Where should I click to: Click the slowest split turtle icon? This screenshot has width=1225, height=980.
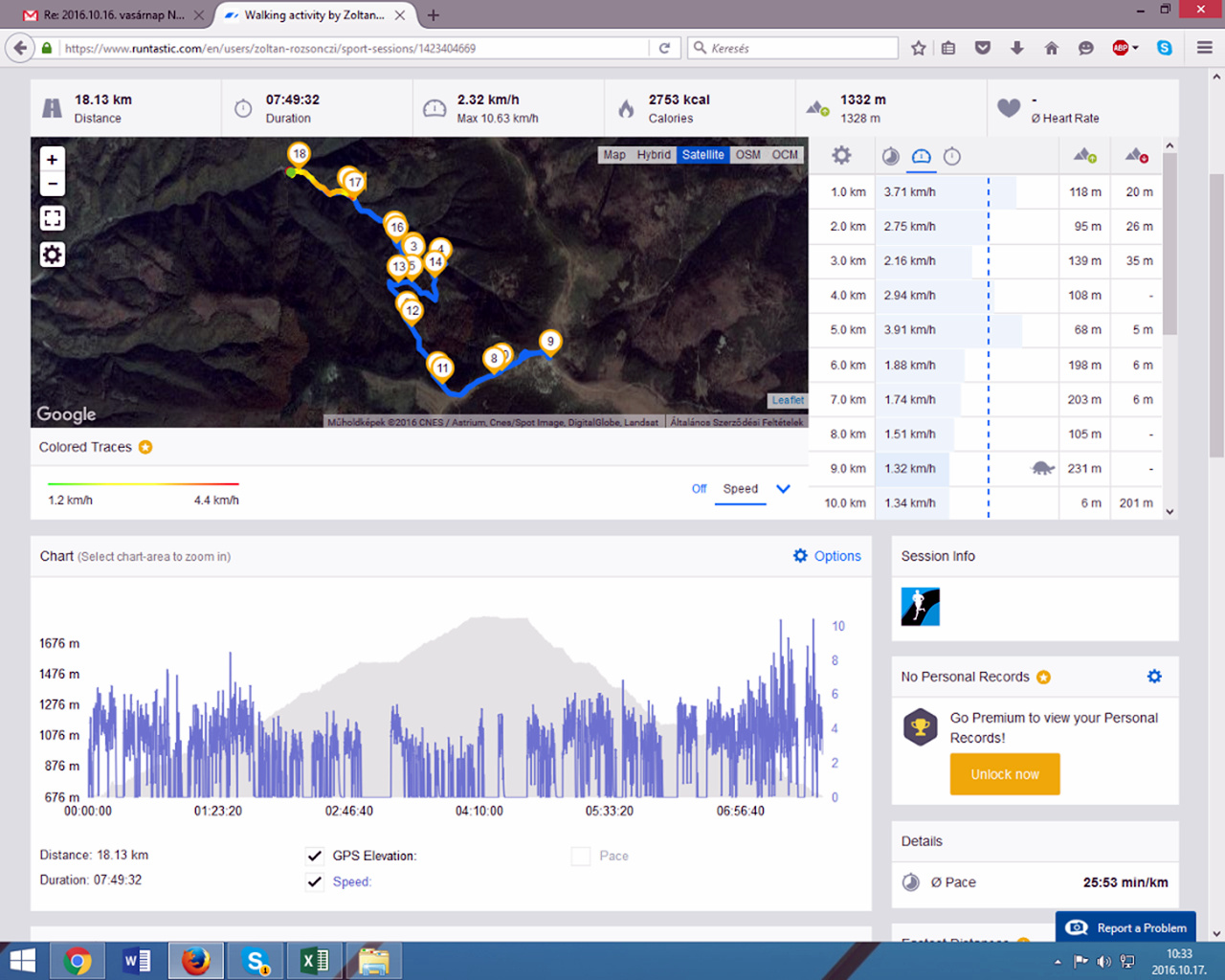[x=1042, y=468]
